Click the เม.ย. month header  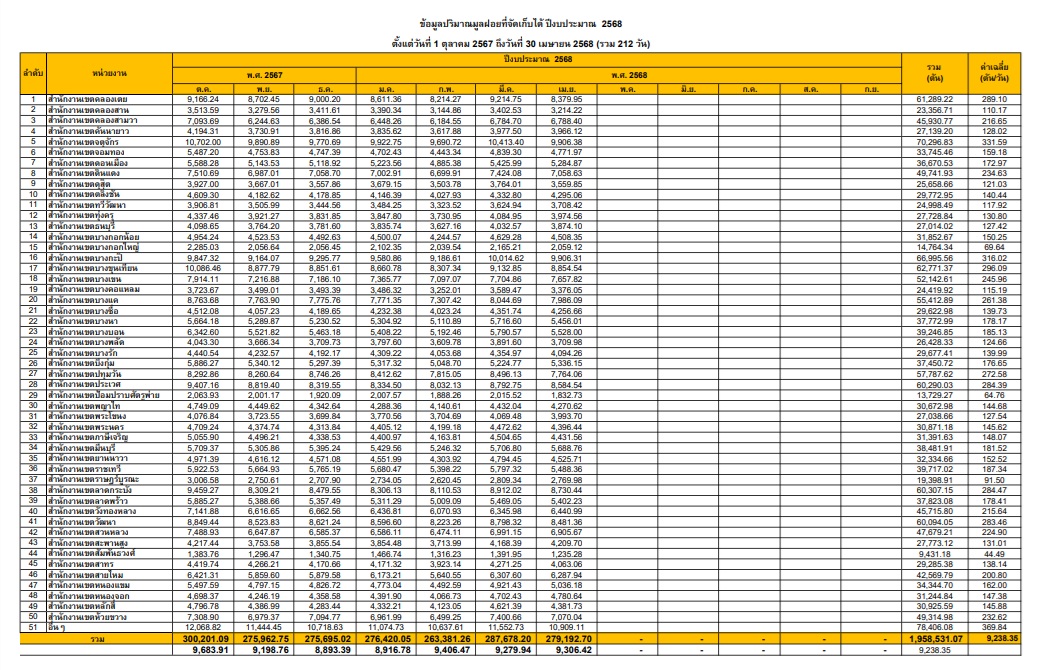(x=567, y=88)
